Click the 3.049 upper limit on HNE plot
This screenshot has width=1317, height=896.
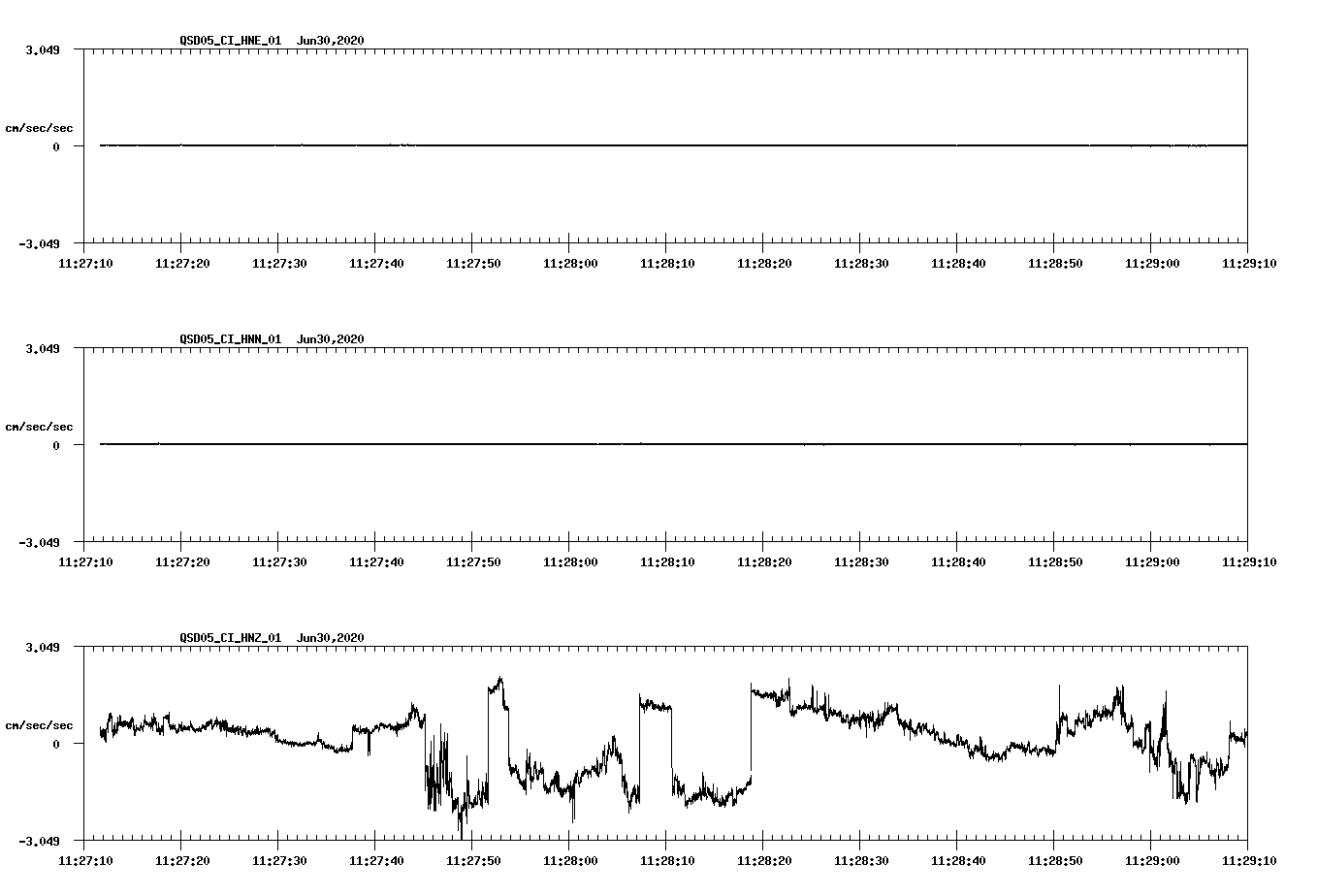(43, 49)
